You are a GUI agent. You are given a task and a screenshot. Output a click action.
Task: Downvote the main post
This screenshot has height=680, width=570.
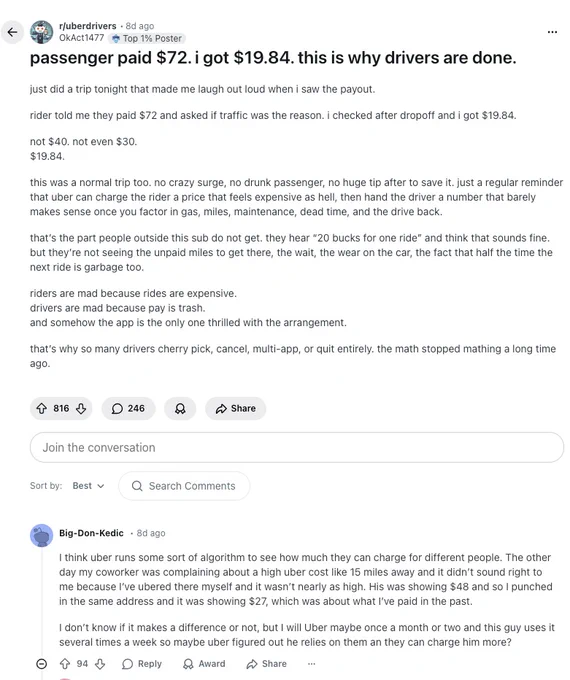tap(81, 408)
